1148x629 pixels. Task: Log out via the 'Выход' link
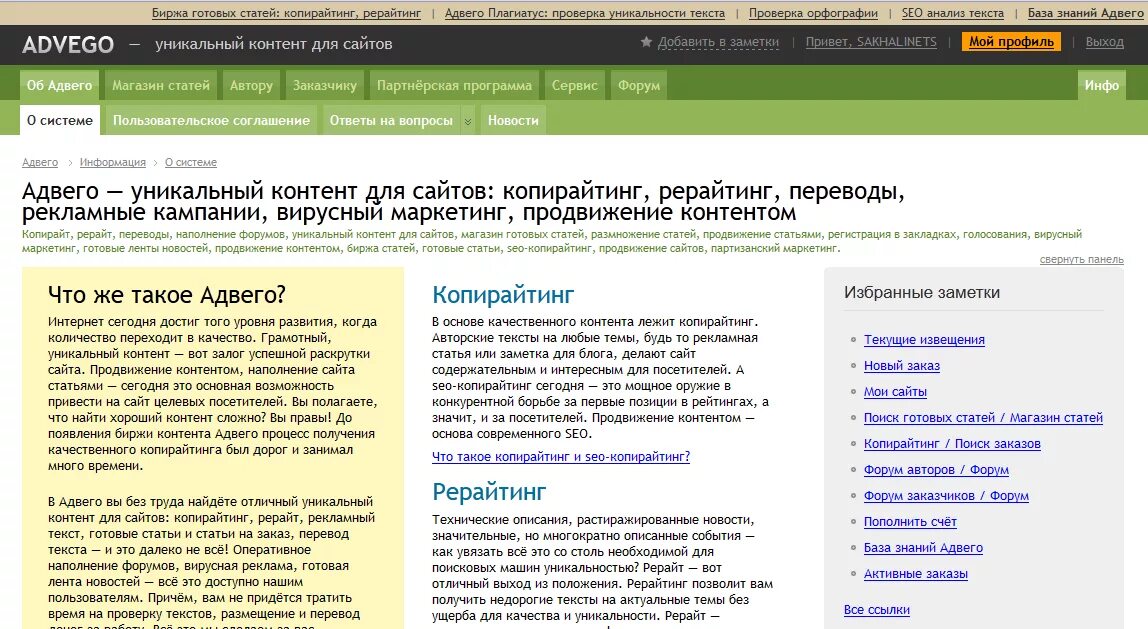click(x=1104, y=43)
